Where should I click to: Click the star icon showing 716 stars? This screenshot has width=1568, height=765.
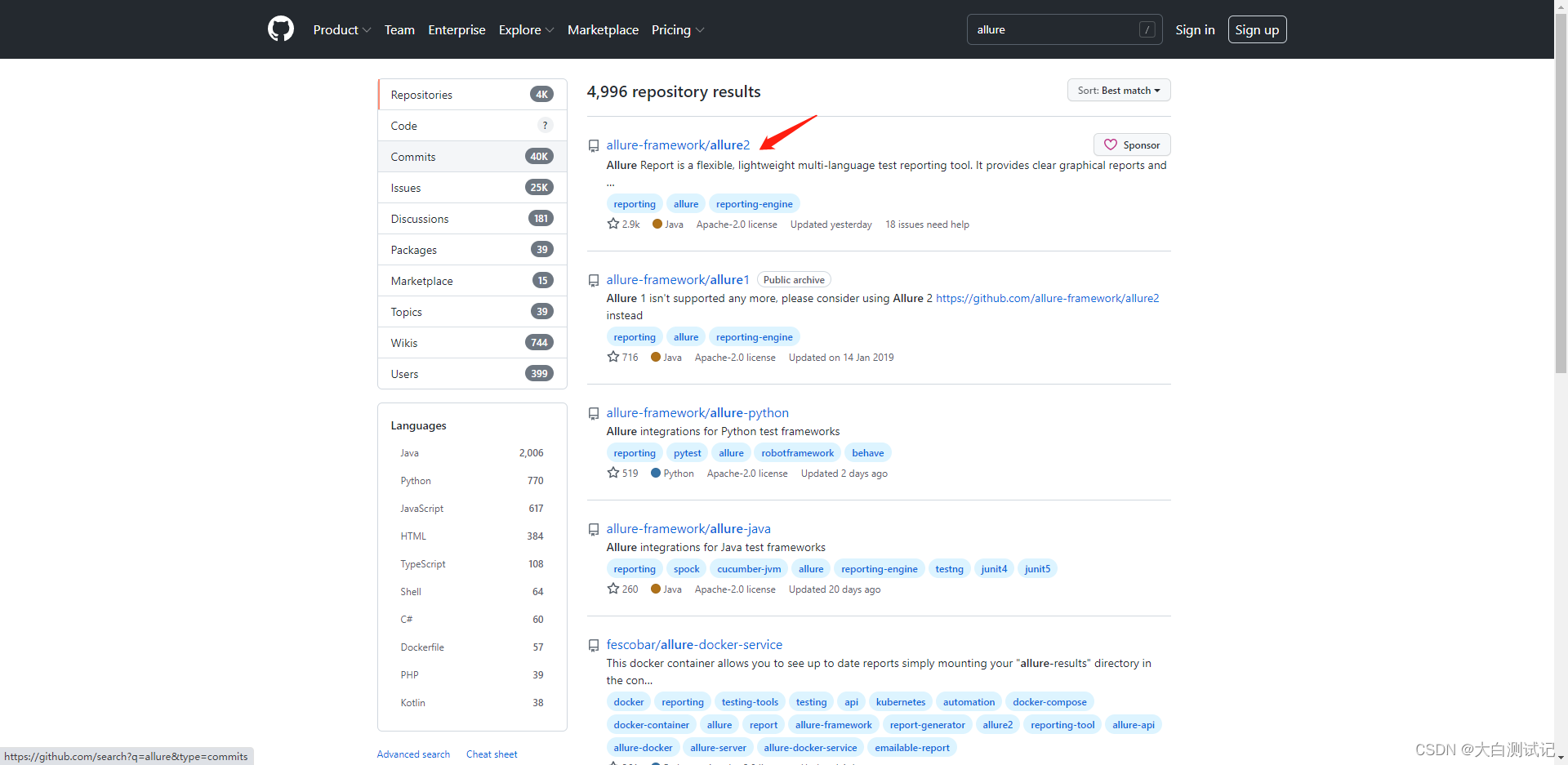tap(612, 357)
